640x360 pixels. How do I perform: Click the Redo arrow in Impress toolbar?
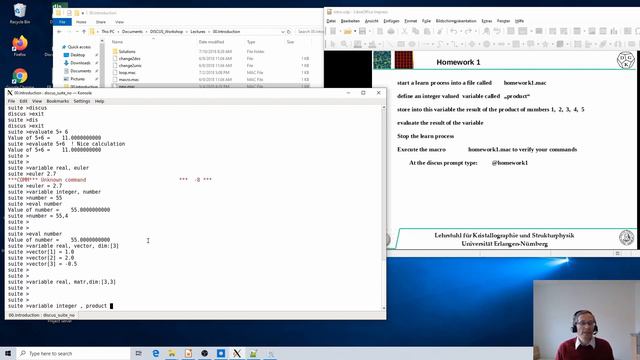[469, 31]
